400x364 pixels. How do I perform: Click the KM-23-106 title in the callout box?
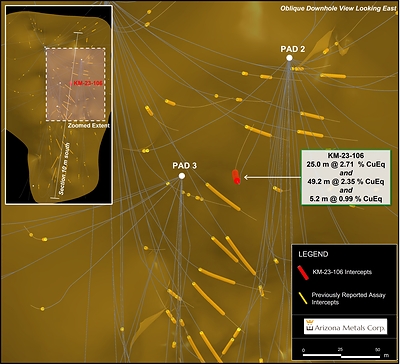[x=346, y=156]
